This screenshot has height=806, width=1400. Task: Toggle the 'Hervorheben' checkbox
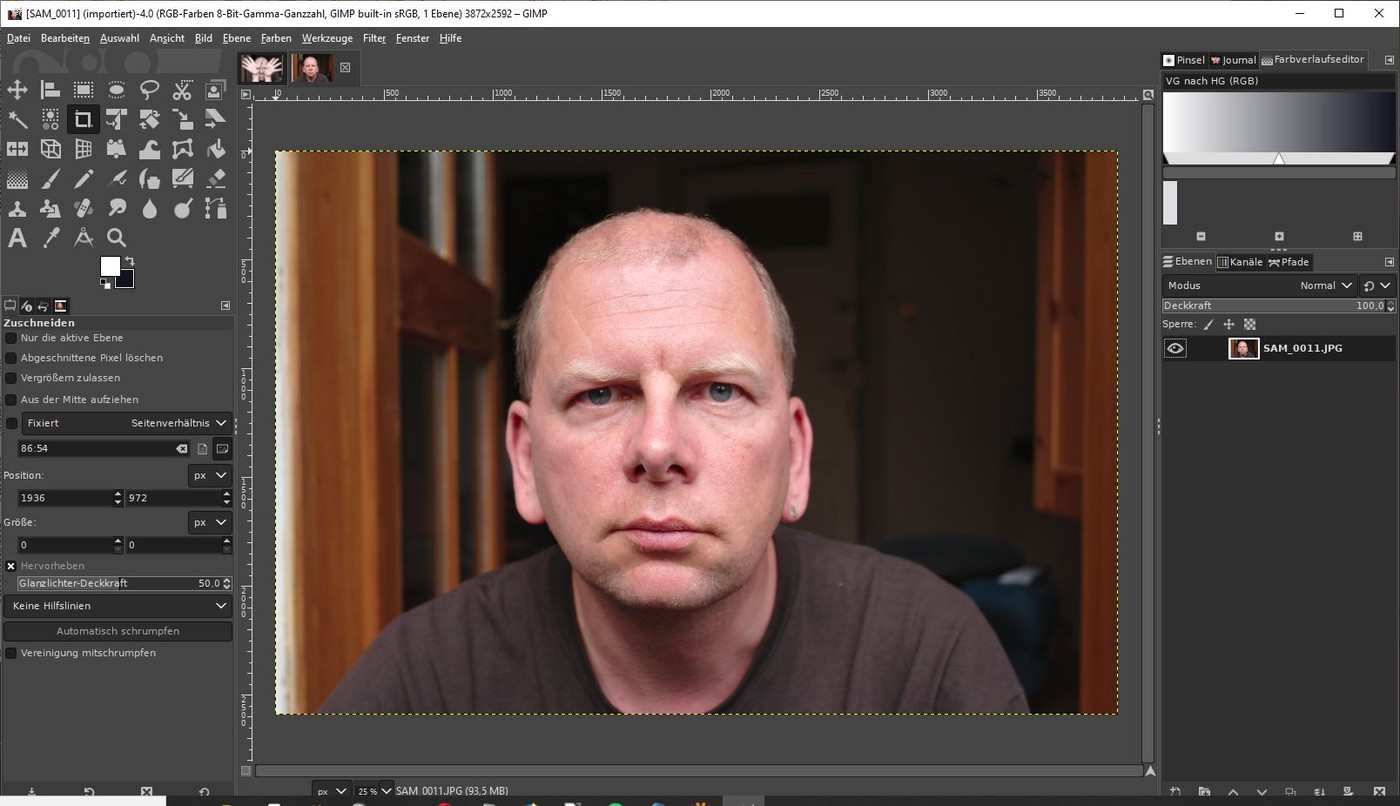(x=11, y=566)
